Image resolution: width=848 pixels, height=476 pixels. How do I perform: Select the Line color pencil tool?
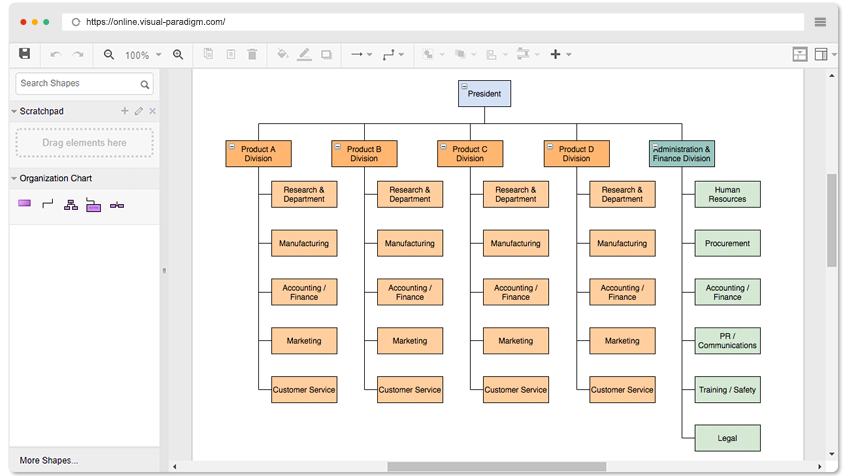[304, 54]
